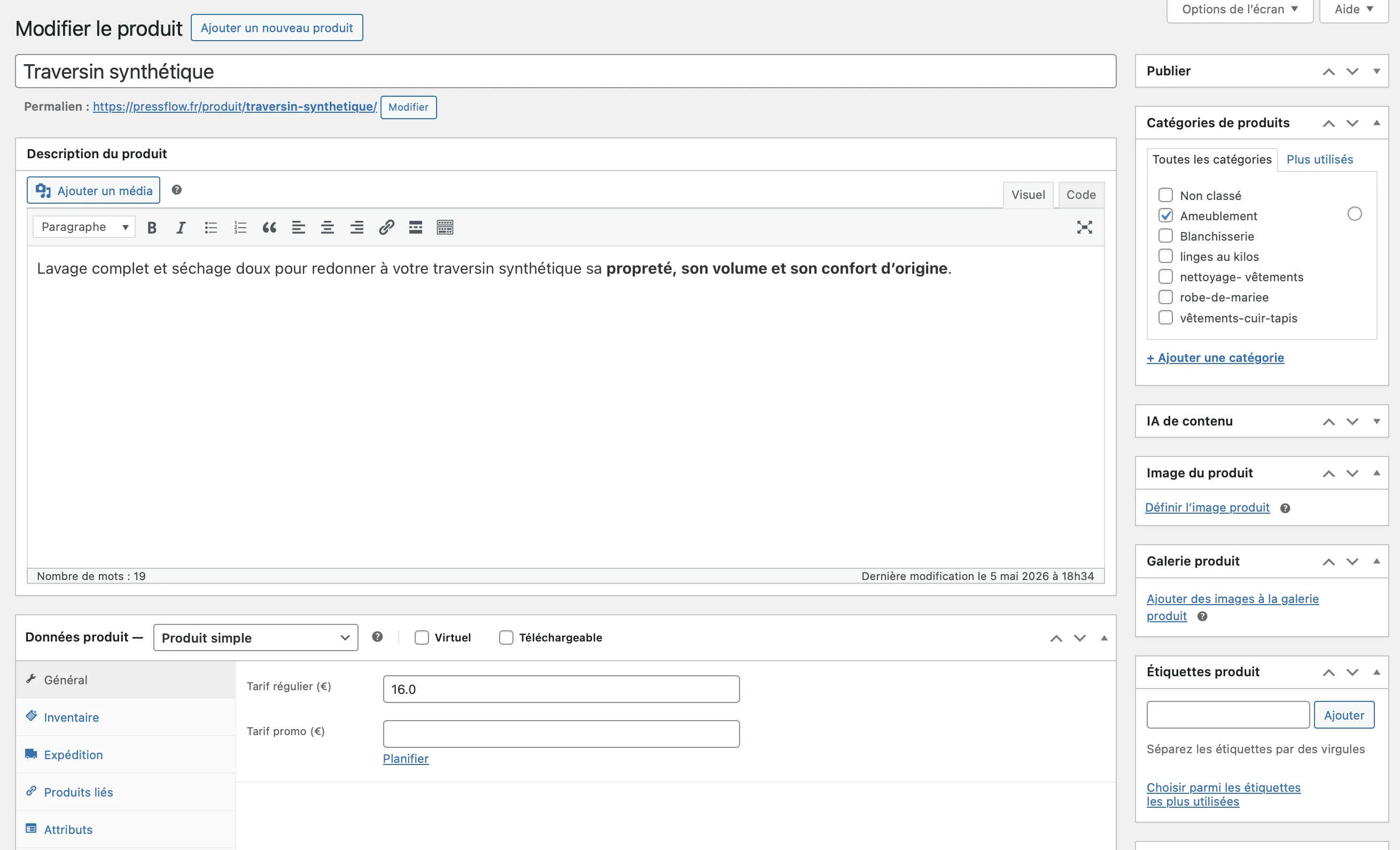
Task: Show Toutes les catégories tab
Action: (x=1212, y=160)
